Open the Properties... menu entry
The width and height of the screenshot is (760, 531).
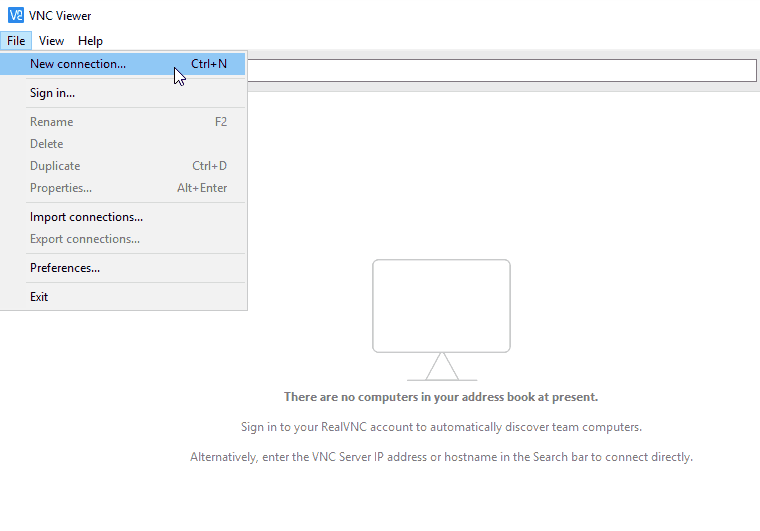click(x=123, y=188)
